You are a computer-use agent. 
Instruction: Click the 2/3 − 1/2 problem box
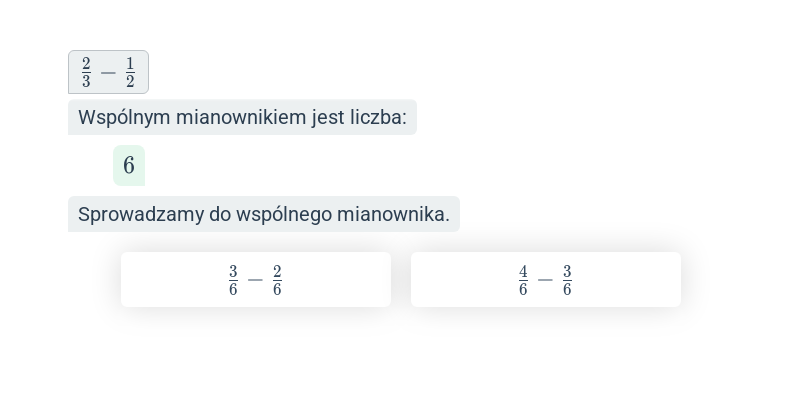(108, 72)
